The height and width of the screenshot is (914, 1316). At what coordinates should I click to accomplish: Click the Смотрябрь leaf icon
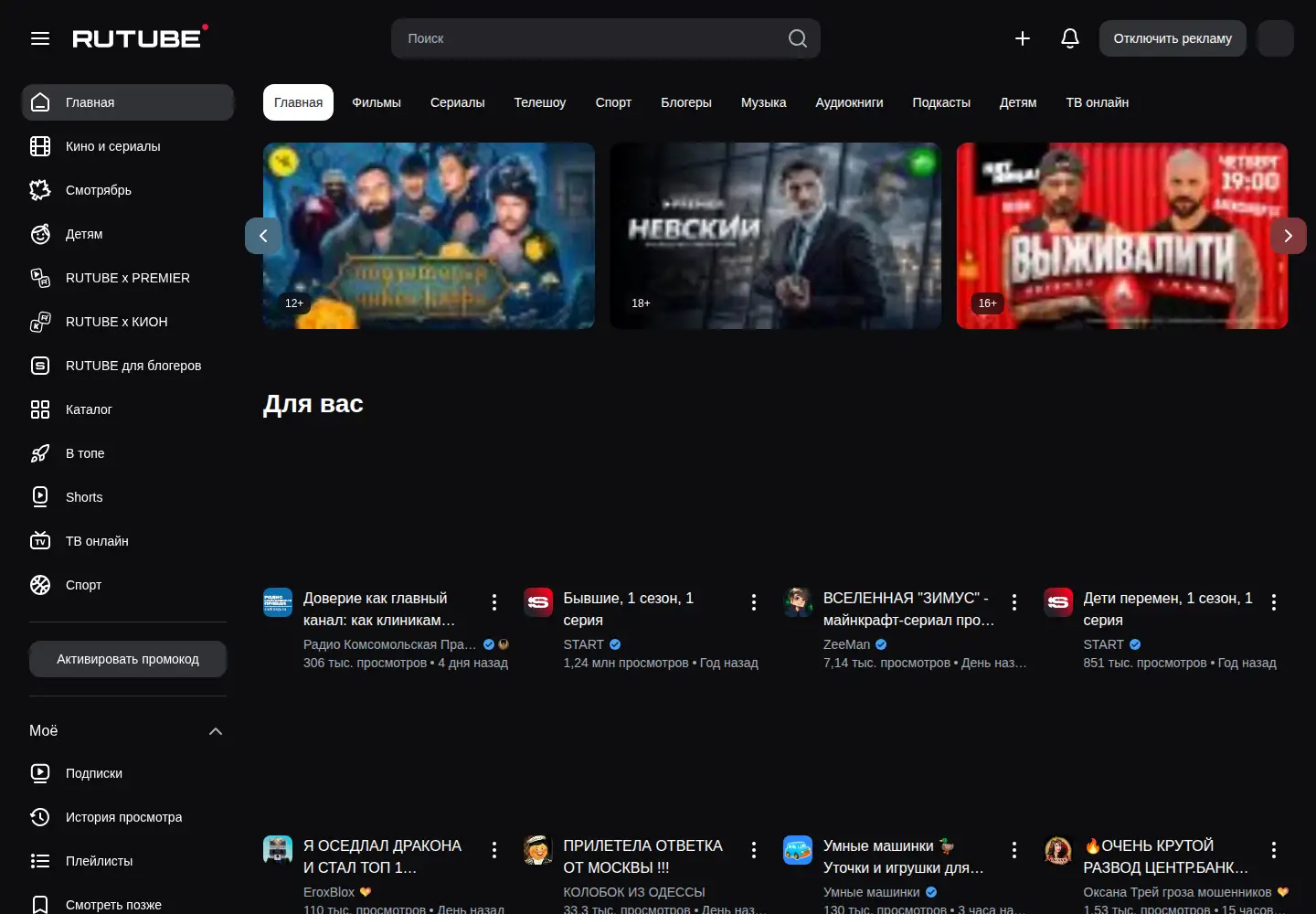(40, 190)
